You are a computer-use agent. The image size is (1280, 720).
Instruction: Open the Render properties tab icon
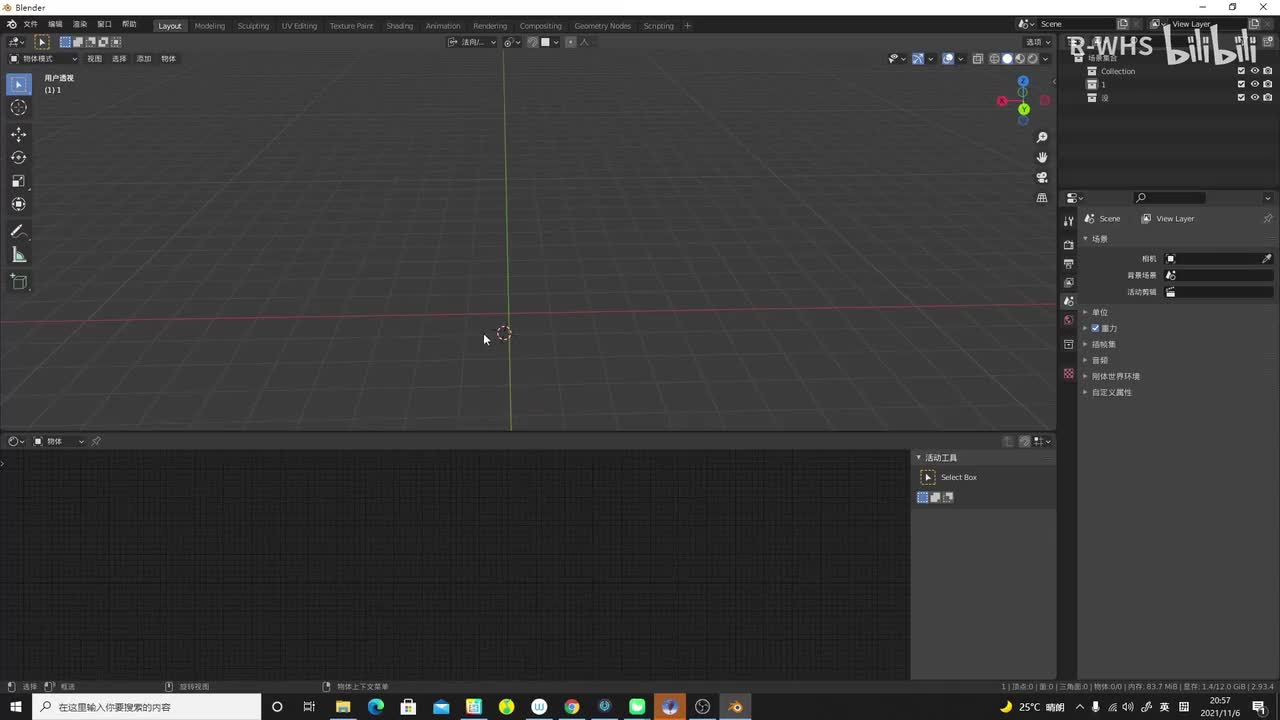[x=1069, y=244]
